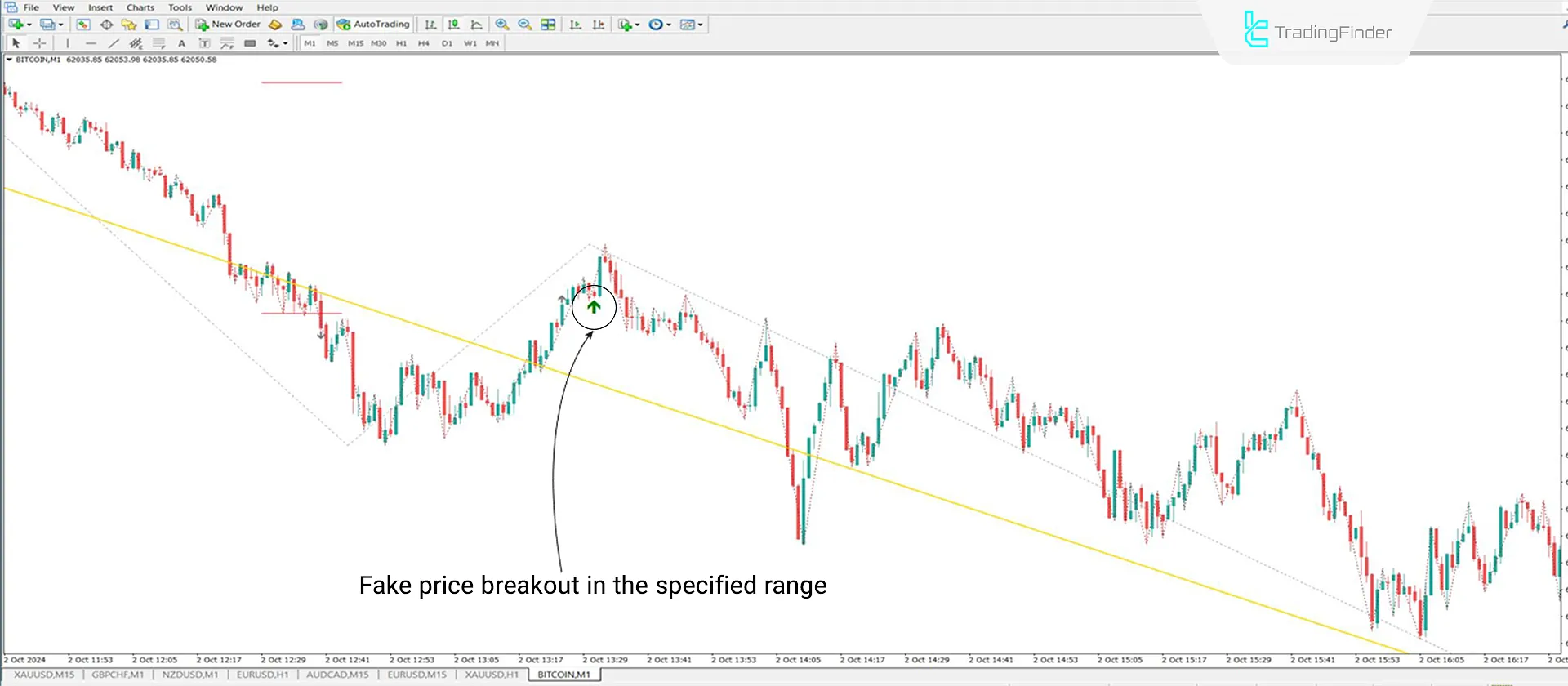Switch to M1 timeframe

click(310, 43)
